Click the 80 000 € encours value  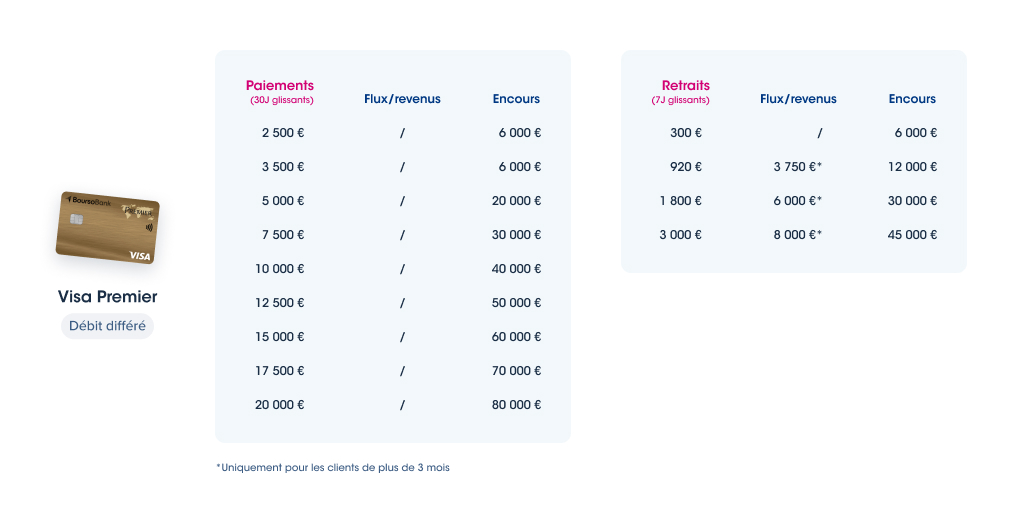(516, 404)
